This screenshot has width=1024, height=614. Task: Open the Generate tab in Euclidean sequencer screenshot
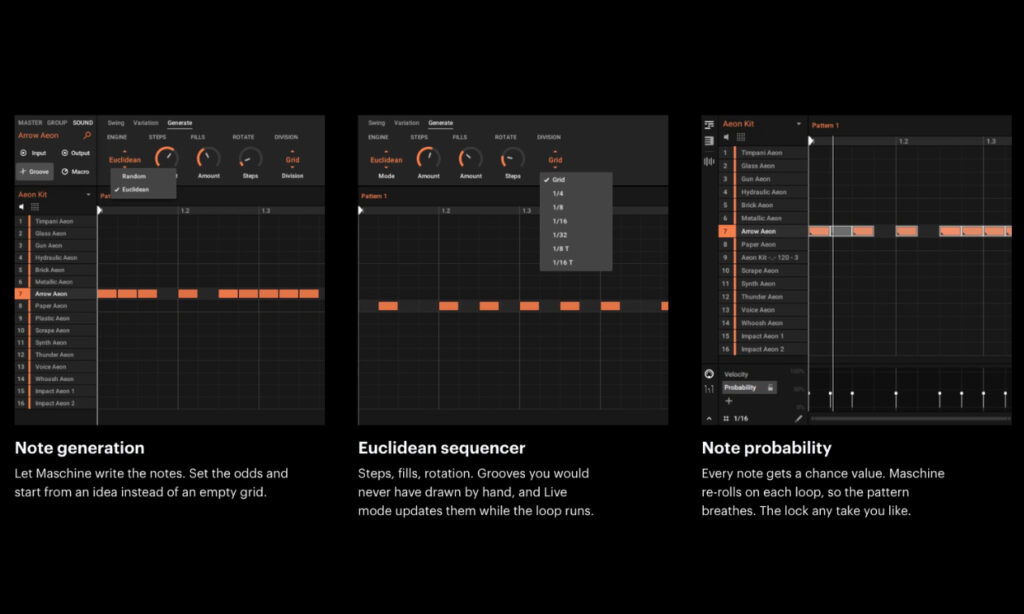pyautogui.click(x=441, y=123)
